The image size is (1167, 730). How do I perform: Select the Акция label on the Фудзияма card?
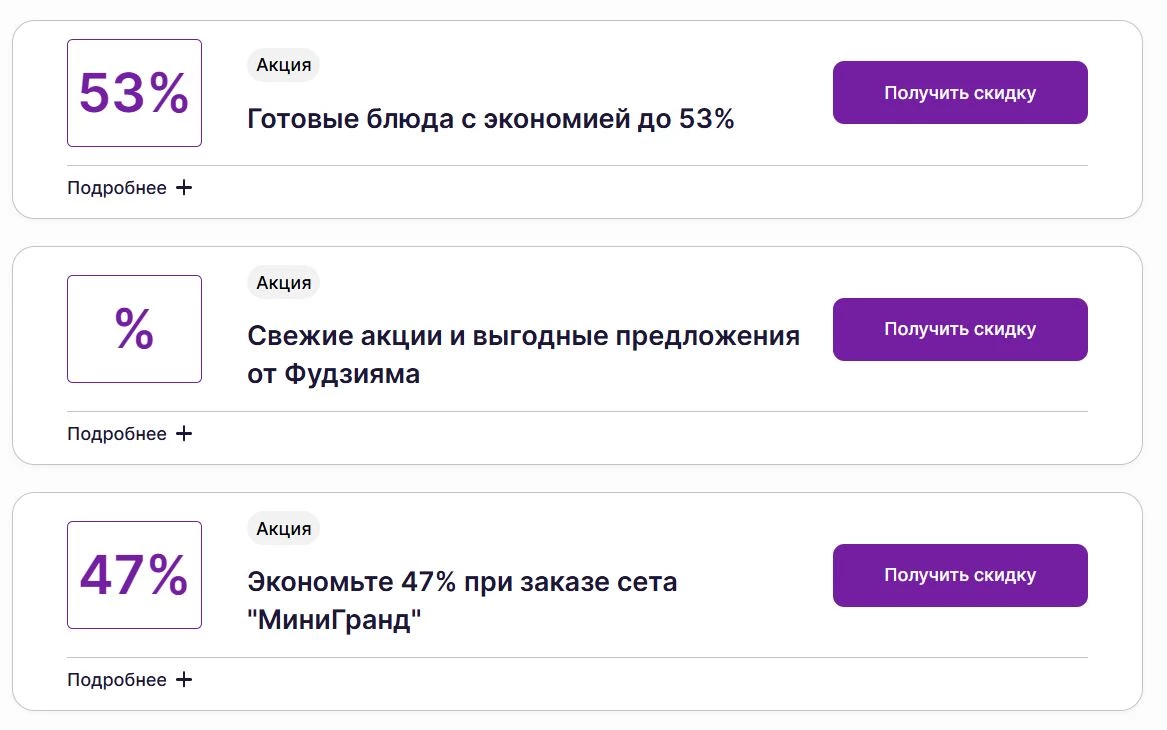[x=283, y=282]
